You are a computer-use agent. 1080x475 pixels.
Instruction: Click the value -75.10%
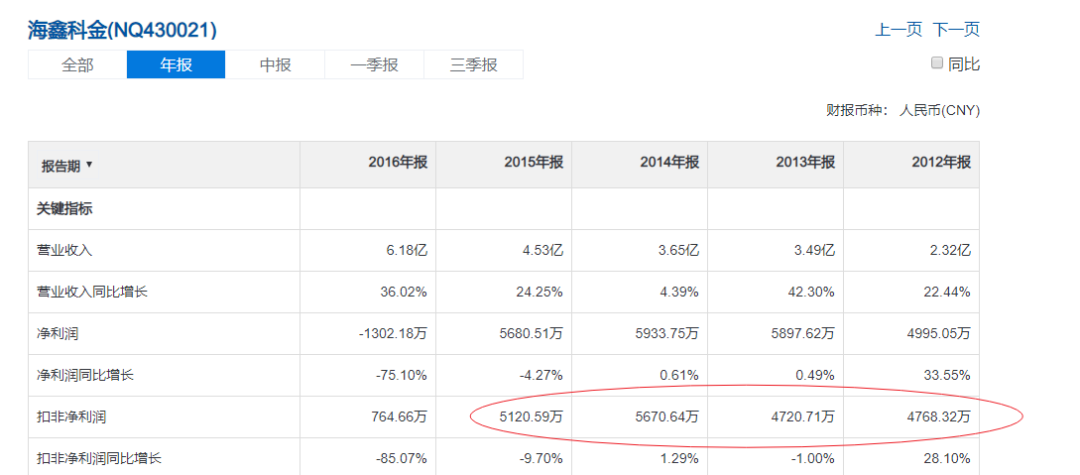click(404, 375)
